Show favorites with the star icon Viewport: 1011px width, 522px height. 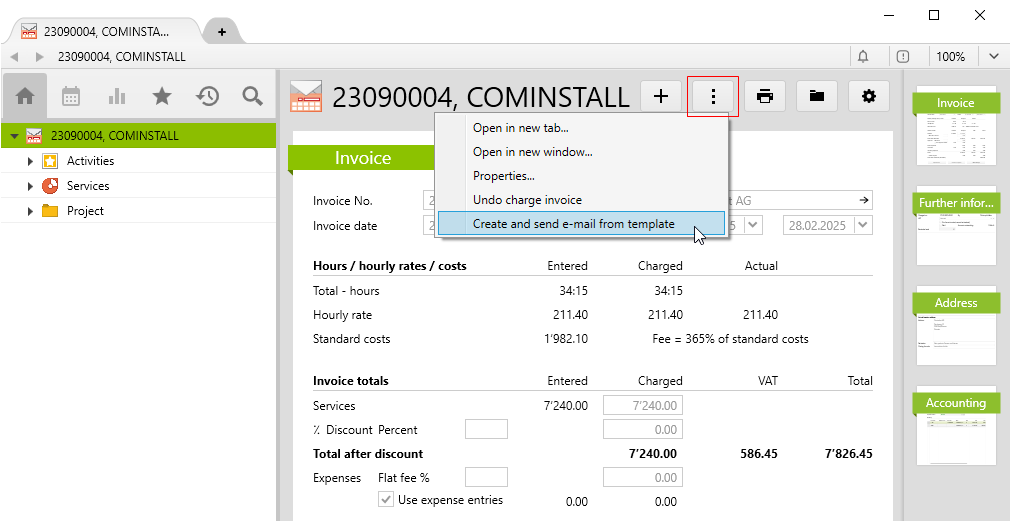coord(161,96)
